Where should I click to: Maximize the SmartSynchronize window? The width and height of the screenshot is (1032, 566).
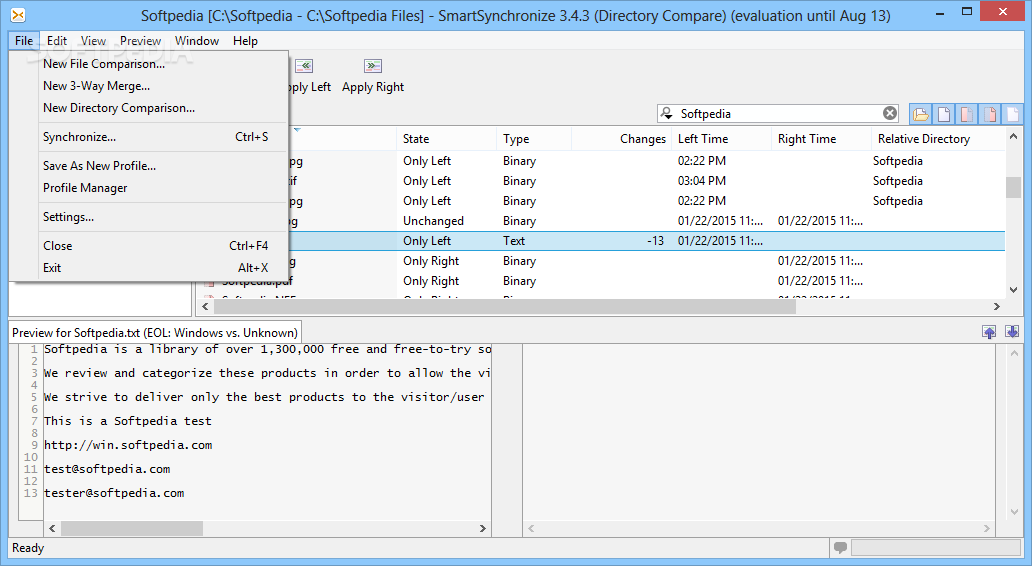tap(966, 13)
